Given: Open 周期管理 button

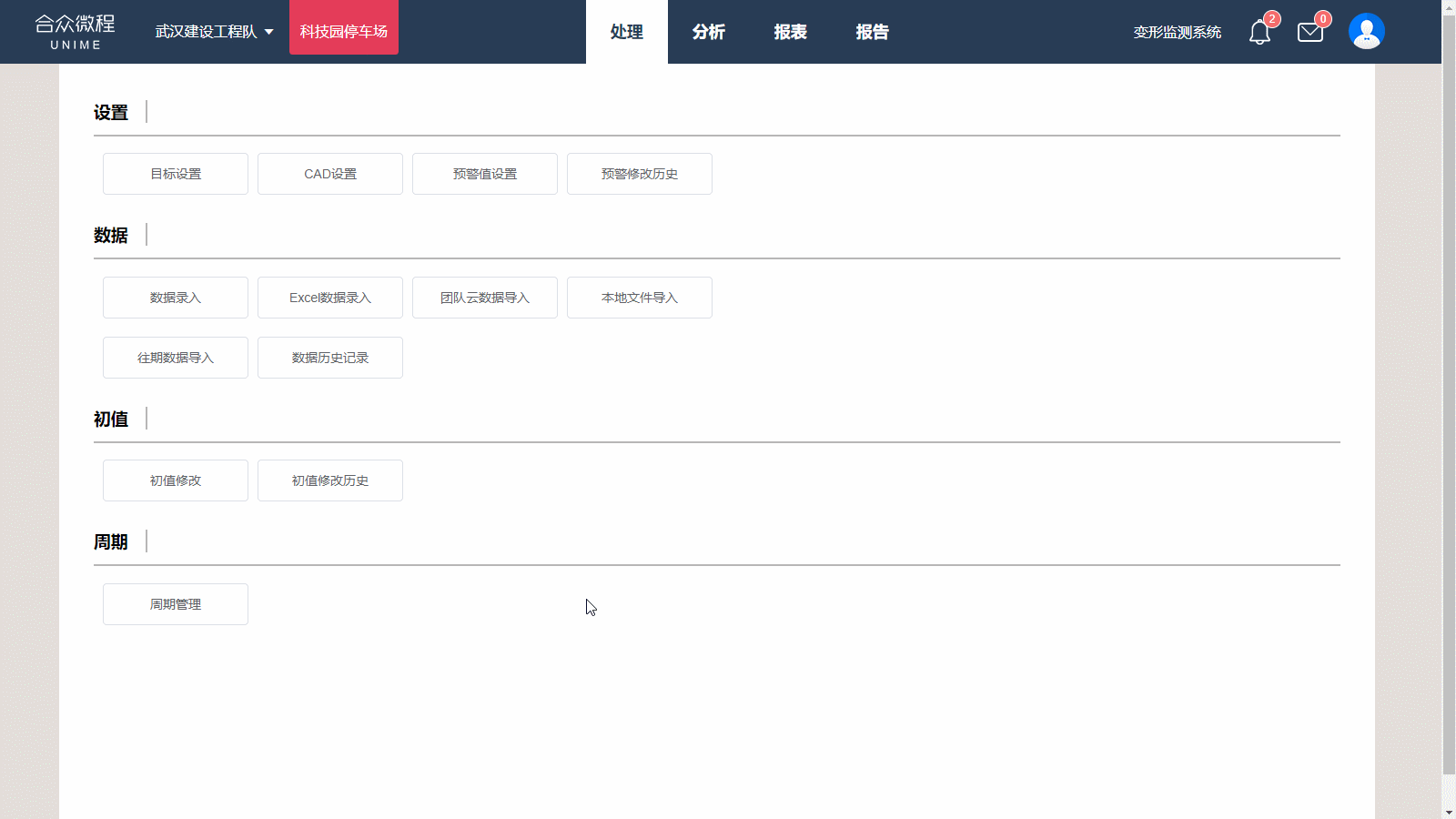Looking at the screenshot, I should pos(176,604).
